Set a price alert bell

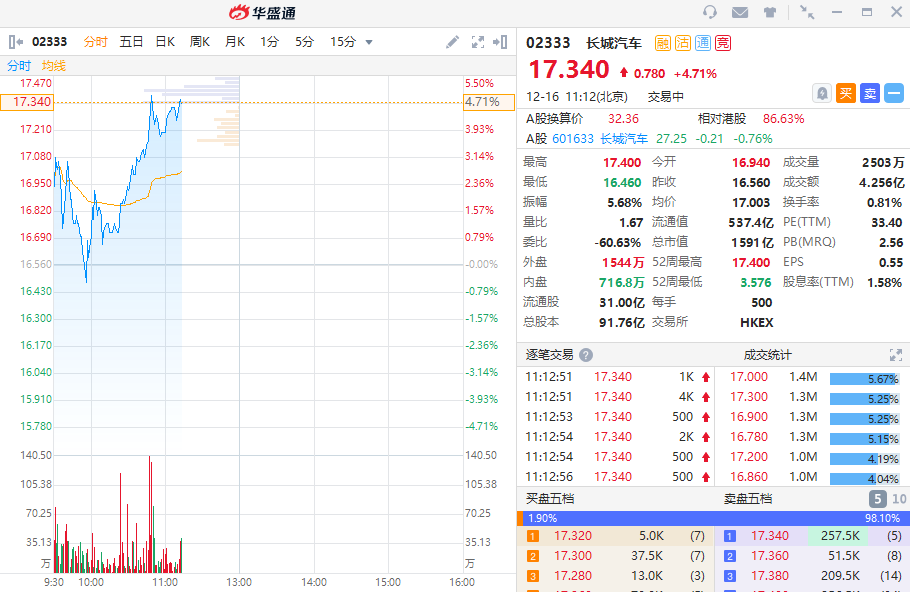[822, 93]
